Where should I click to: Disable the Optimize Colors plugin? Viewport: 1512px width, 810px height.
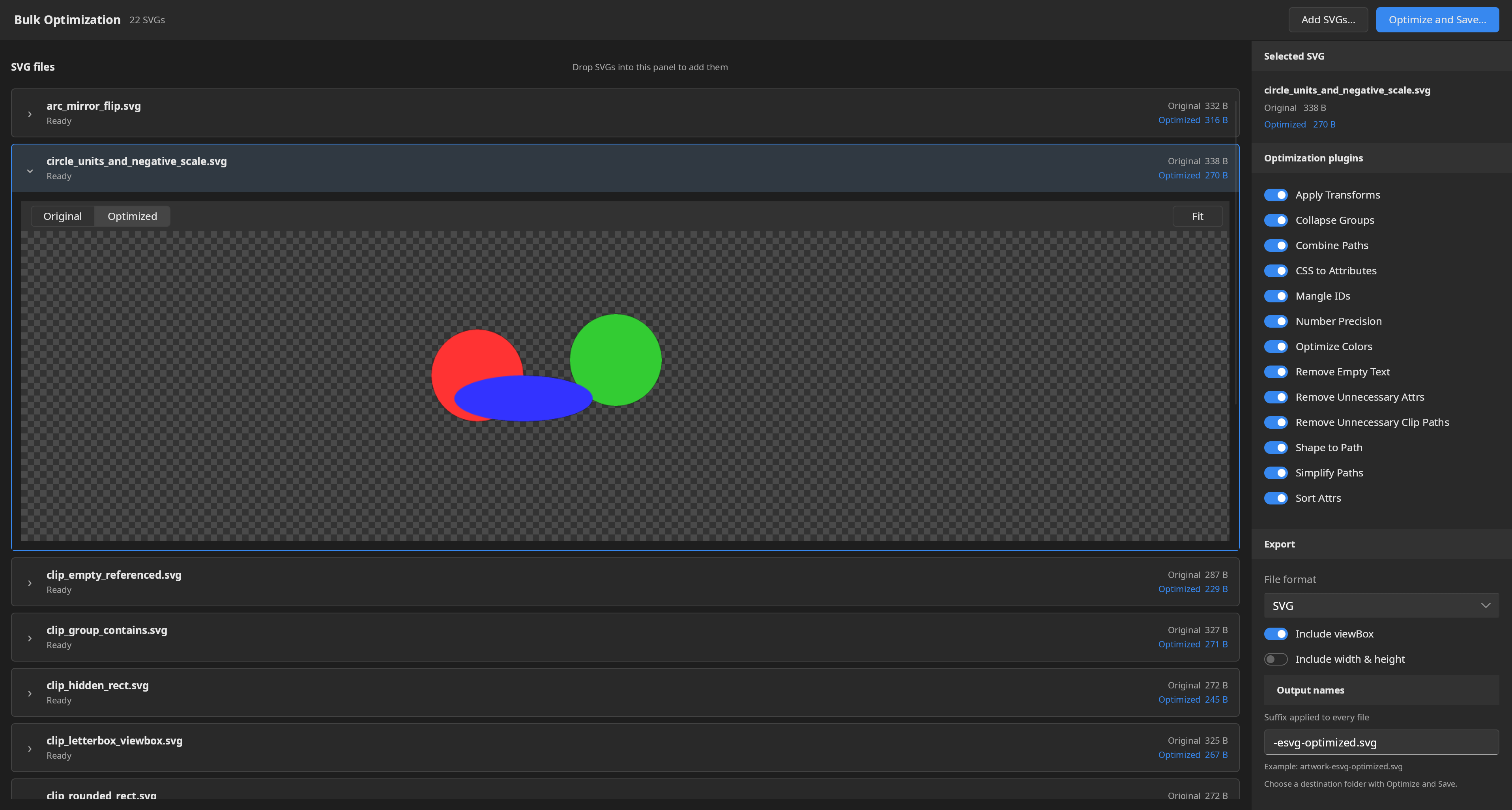tap(1276, 347)
